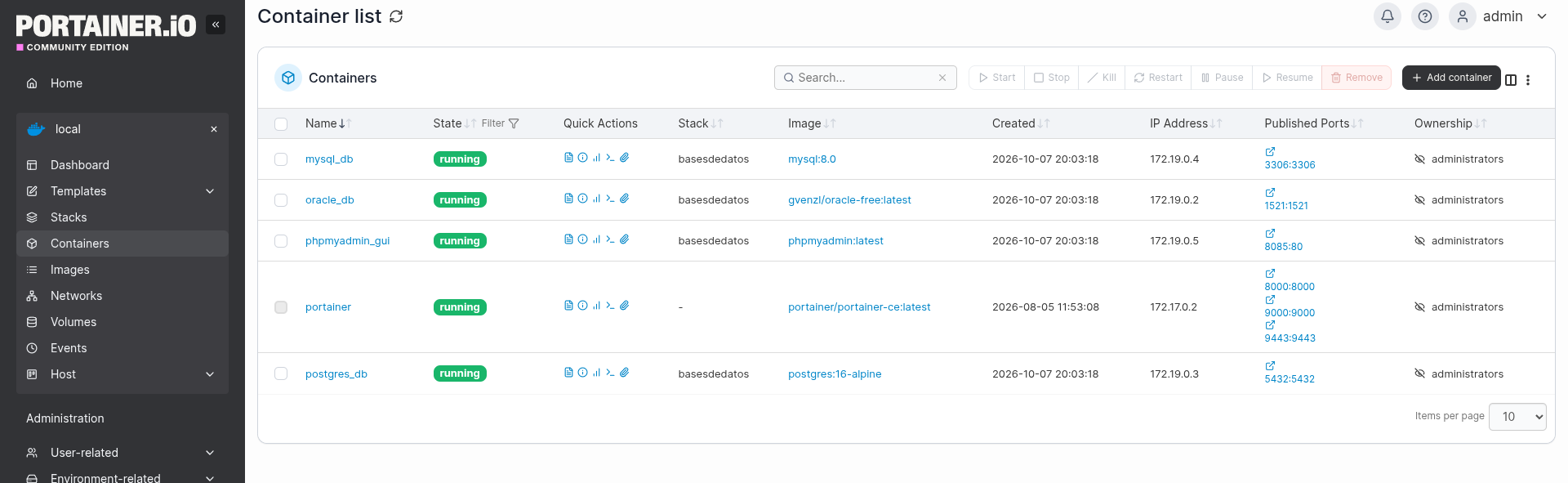Sort containers by Name column
This screenshot has width=1568, height=483.
coord(328,123)
